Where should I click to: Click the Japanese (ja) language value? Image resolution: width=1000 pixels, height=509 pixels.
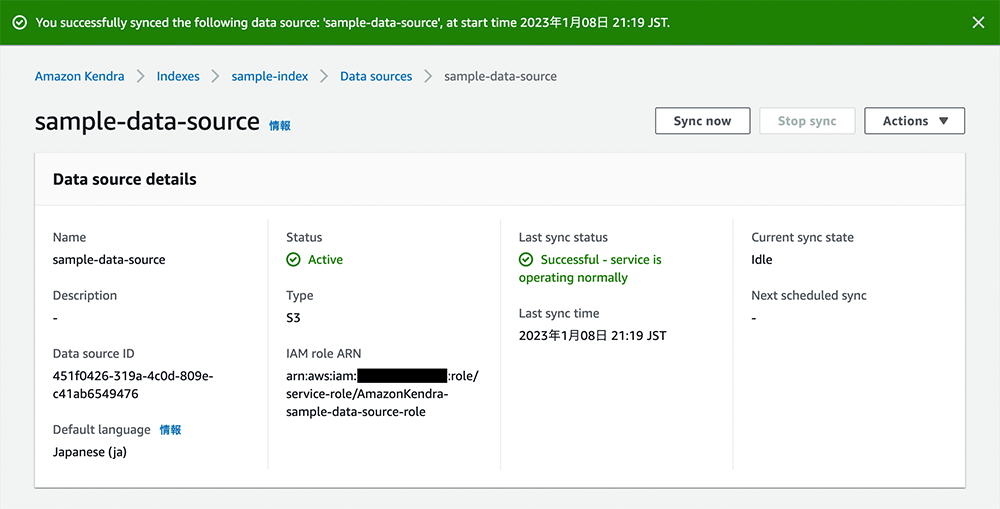(90, 452)
